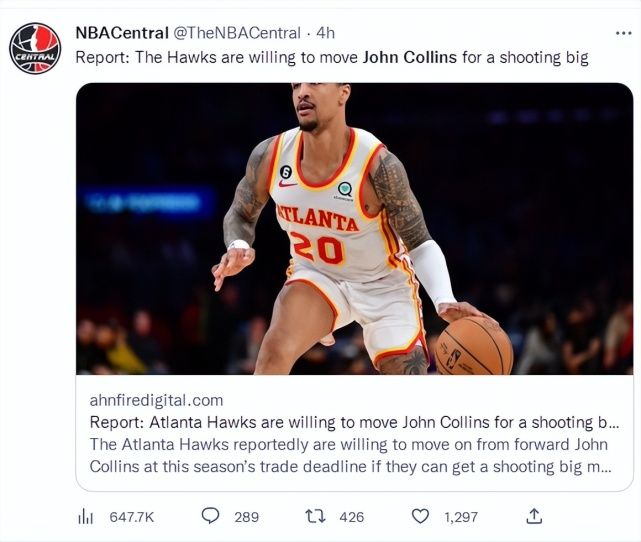
Task: Click the 426 retweets count
Action: click(x=351, y=517)
